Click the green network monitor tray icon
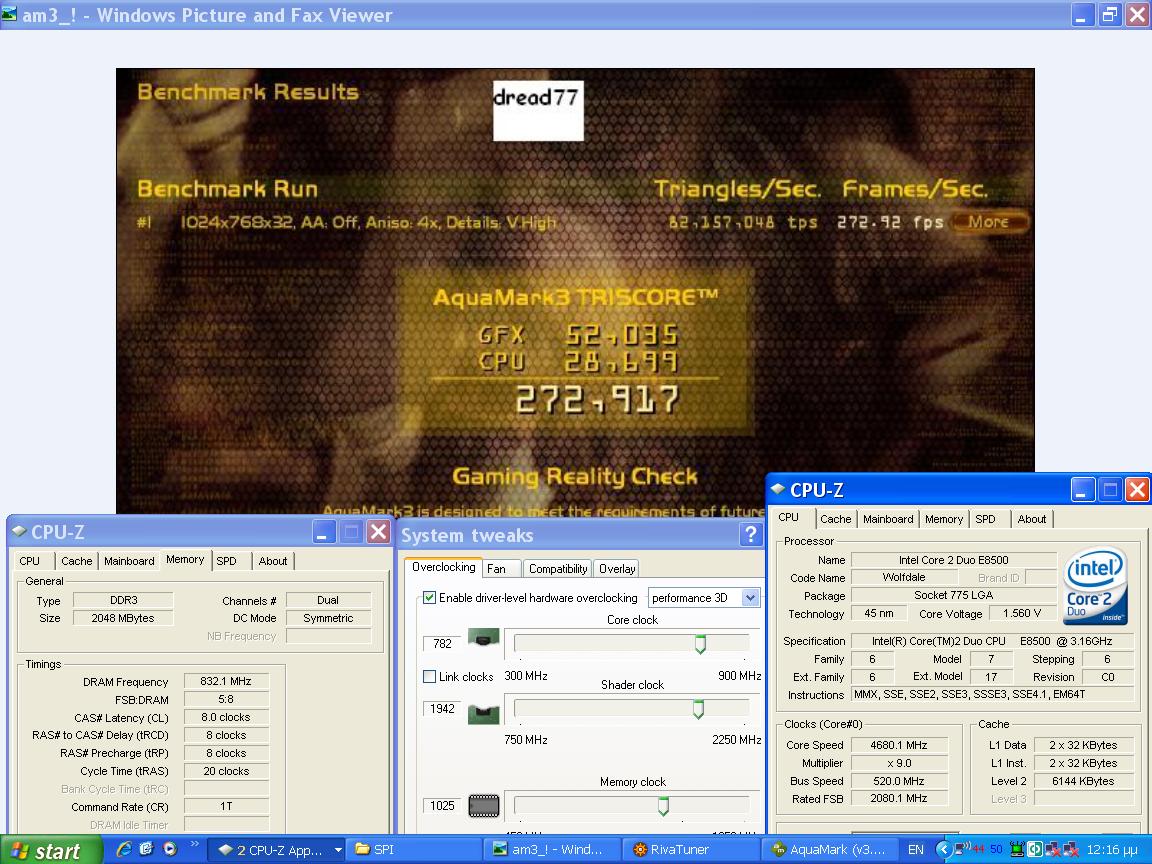 tap(1018, 850)
